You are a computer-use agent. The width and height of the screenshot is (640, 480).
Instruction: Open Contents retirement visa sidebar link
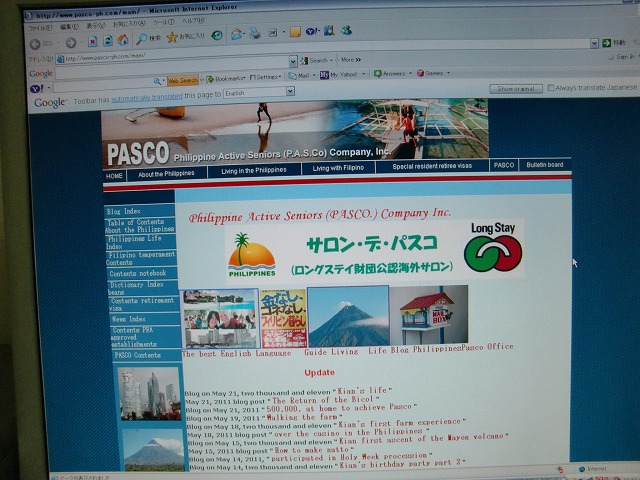coord(141,304)
